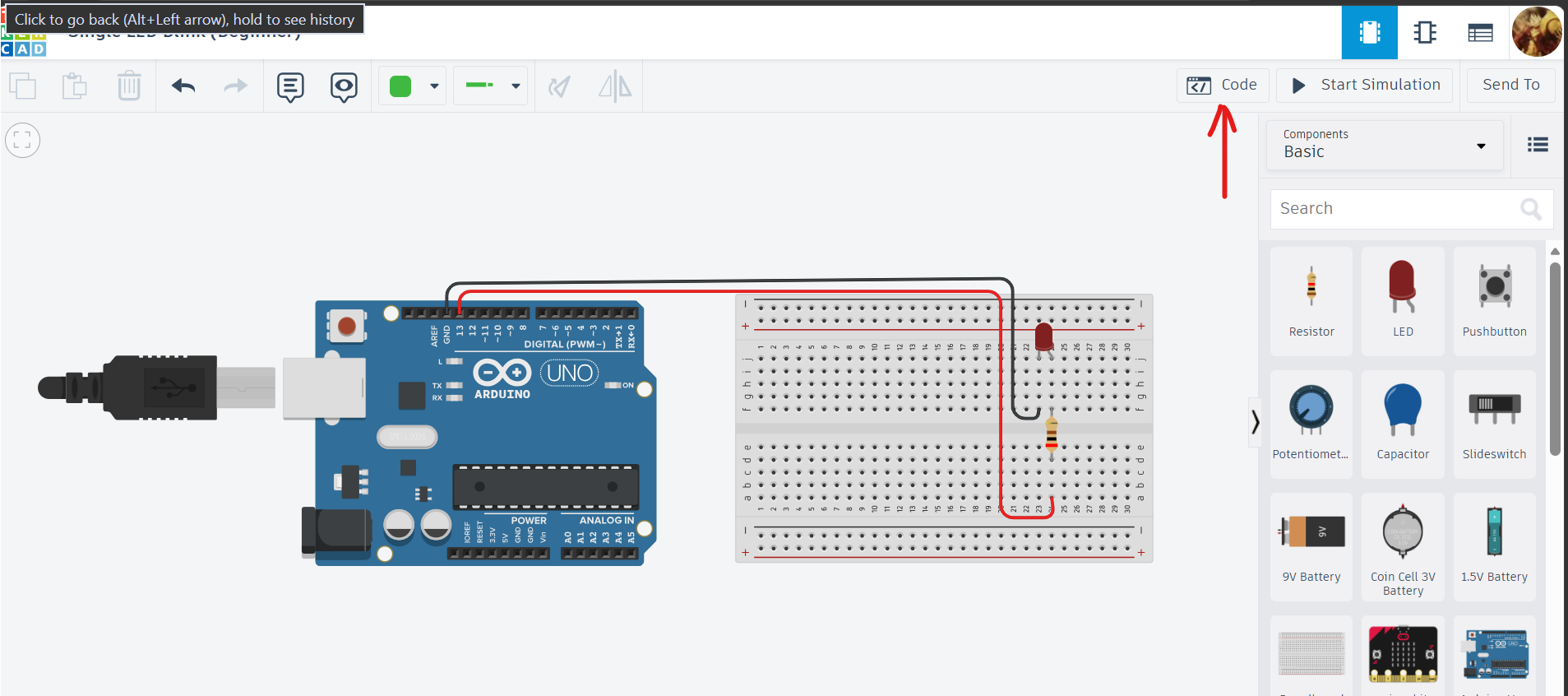Screen dimensions: 1568x696
Task: Expand the Components Basic dropdown
Action: [1385, 145]
